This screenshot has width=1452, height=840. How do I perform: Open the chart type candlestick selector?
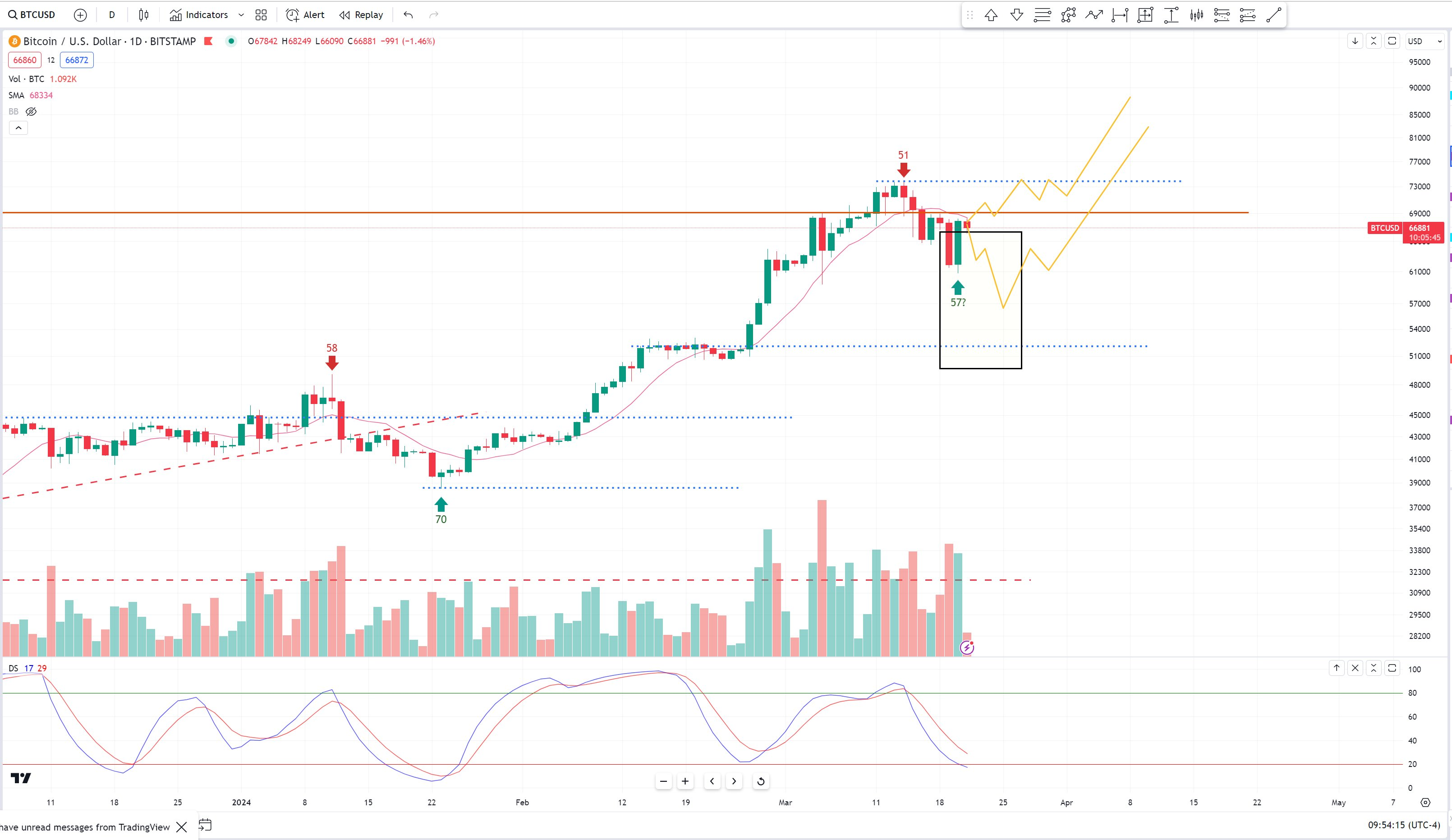pos(143,15)
